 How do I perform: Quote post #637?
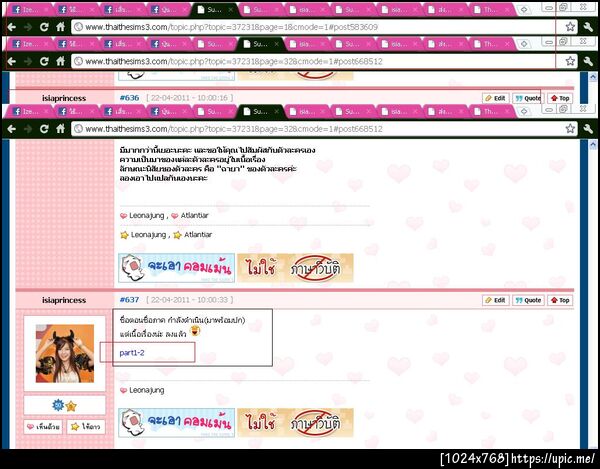pos(528,300)
